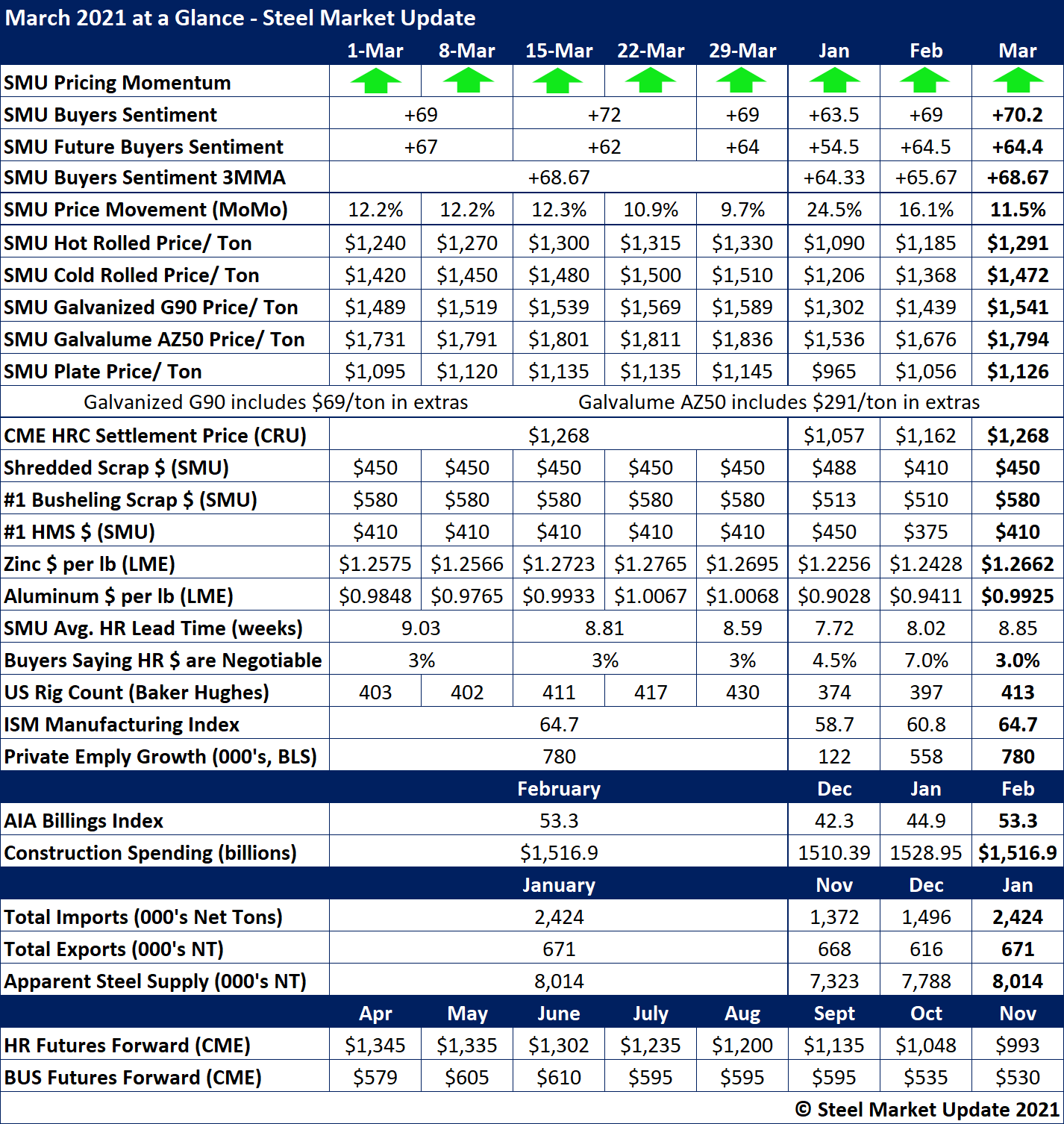Select the Feb column green arrow

pyautogui.click(x=926, y=81)
